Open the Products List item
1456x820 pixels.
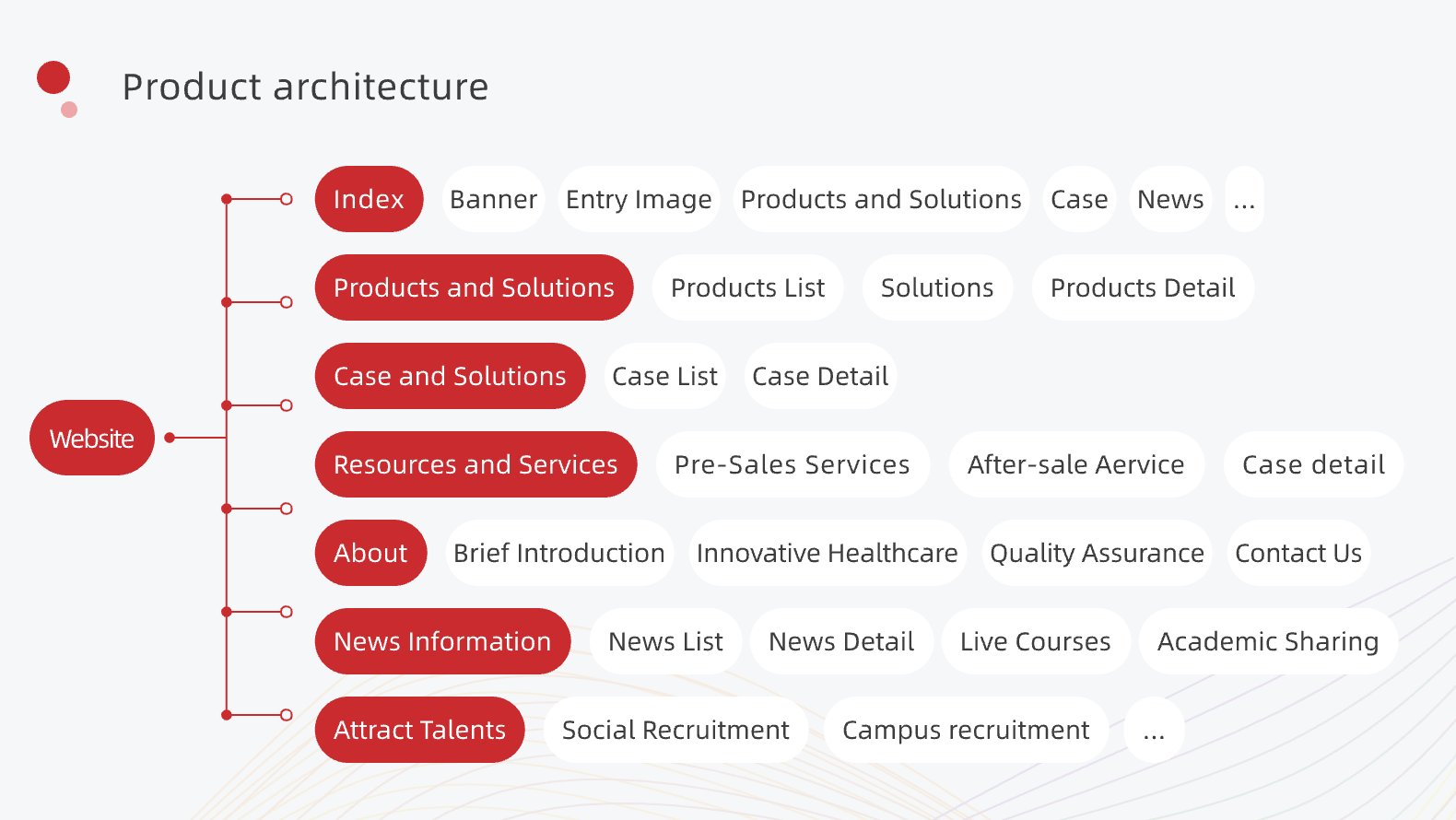(747, 287)
